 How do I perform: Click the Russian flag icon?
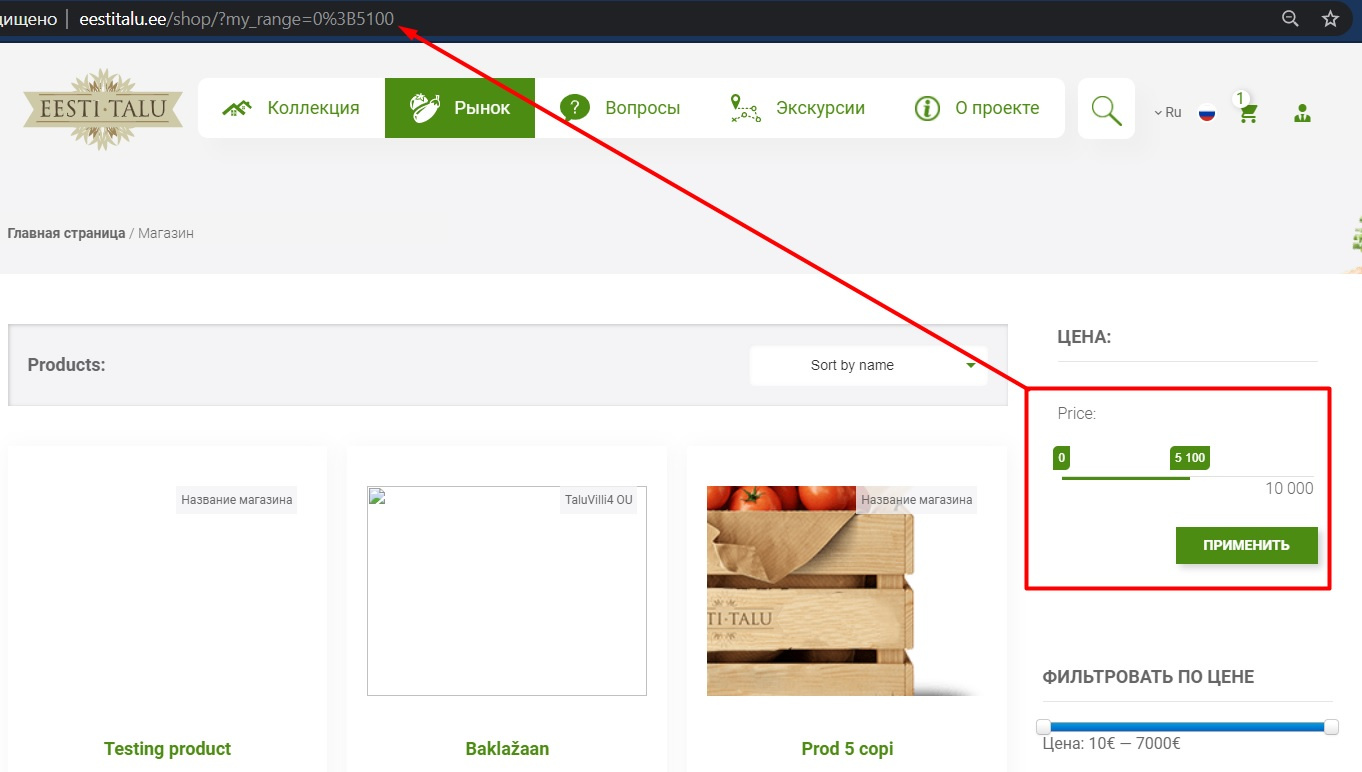[1207, 112]
